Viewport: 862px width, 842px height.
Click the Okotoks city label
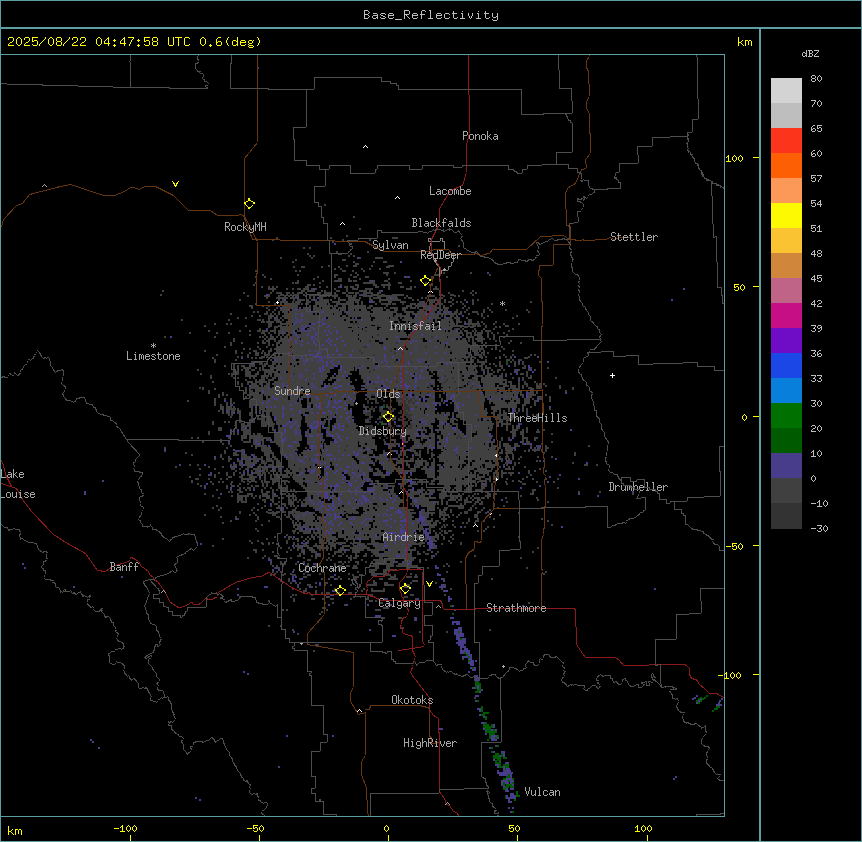412,700
